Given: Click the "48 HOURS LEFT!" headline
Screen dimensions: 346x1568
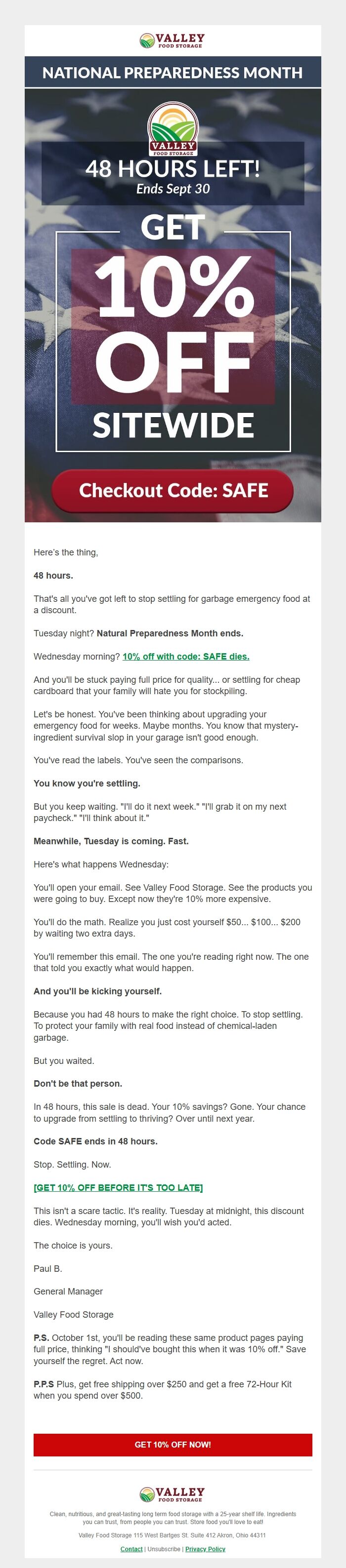Looking at the screenshot, I should 173,169.
